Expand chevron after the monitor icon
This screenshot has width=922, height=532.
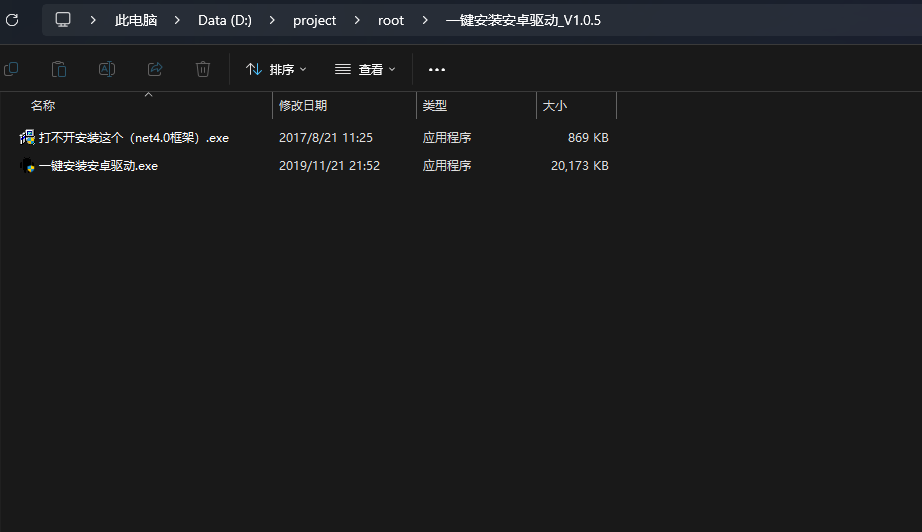93,20
